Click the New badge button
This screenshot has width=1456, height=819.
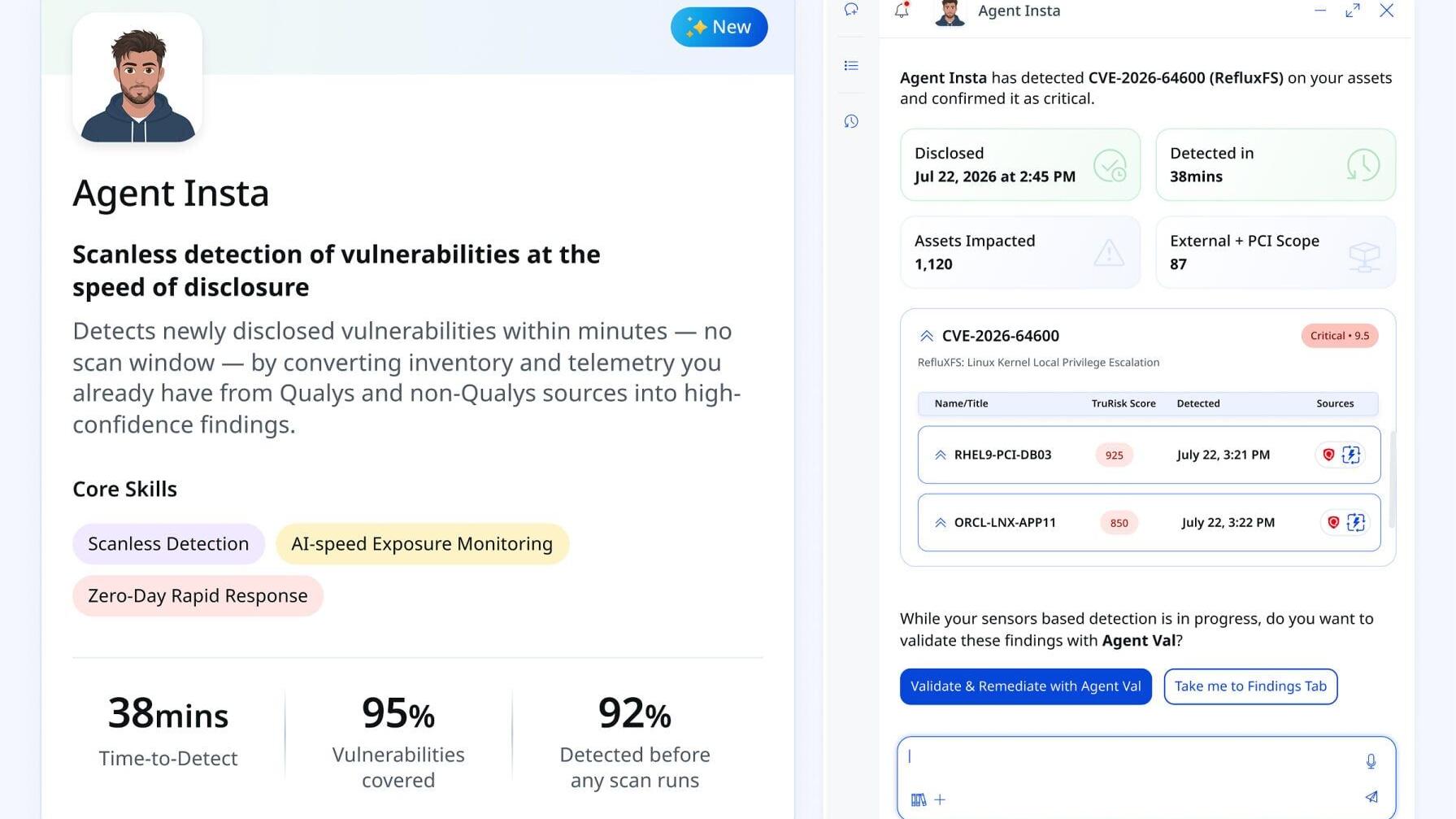719,27
